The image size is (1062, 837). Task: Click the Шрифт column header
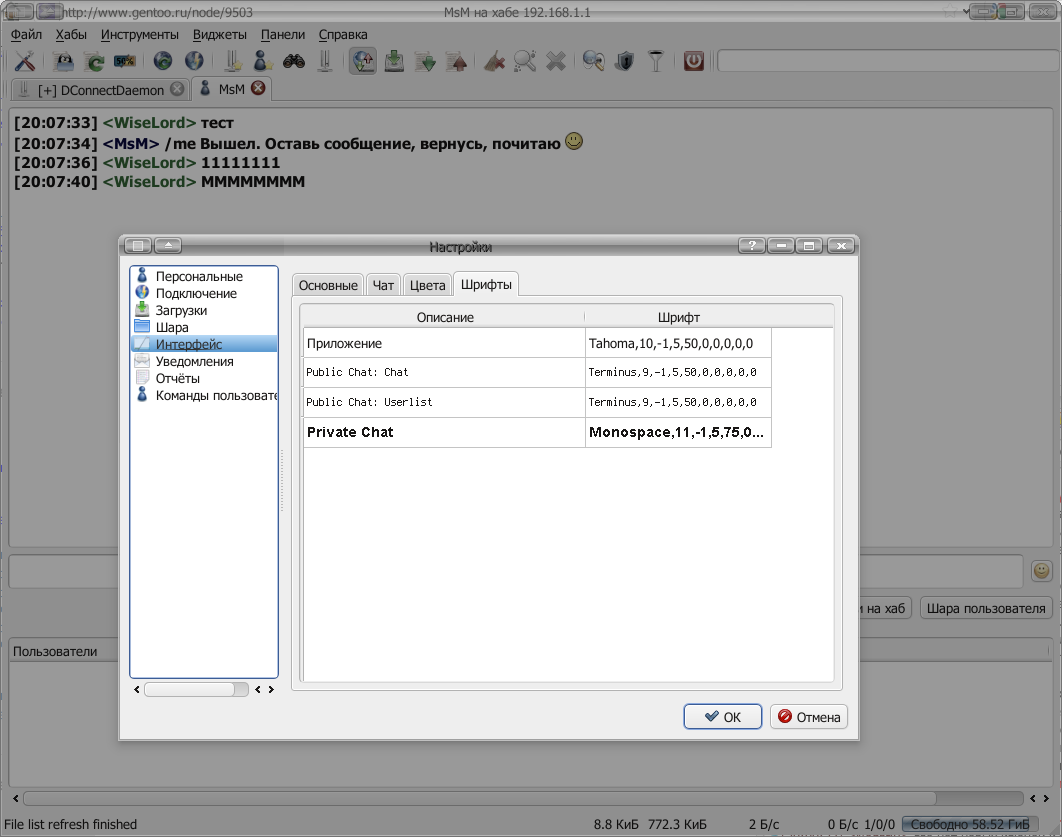click(x=679, y=317)
